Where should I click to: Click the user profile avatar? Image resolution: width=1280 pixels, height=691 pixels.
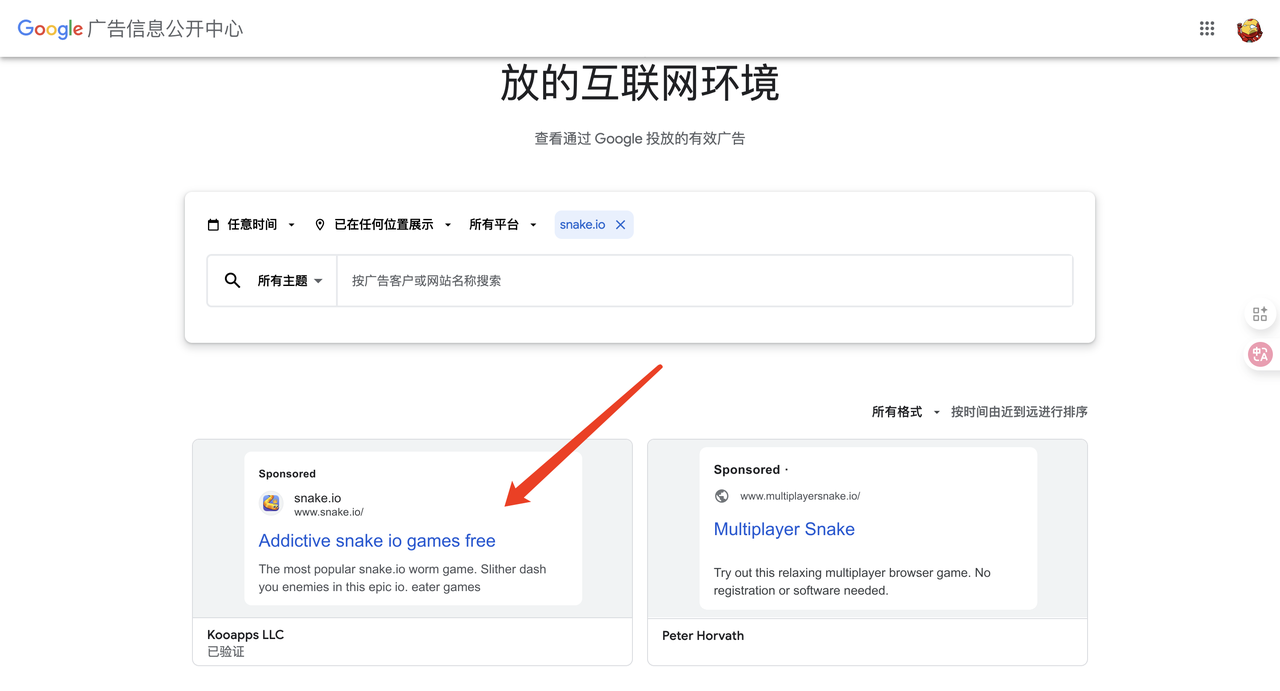tap(1249, 30)
